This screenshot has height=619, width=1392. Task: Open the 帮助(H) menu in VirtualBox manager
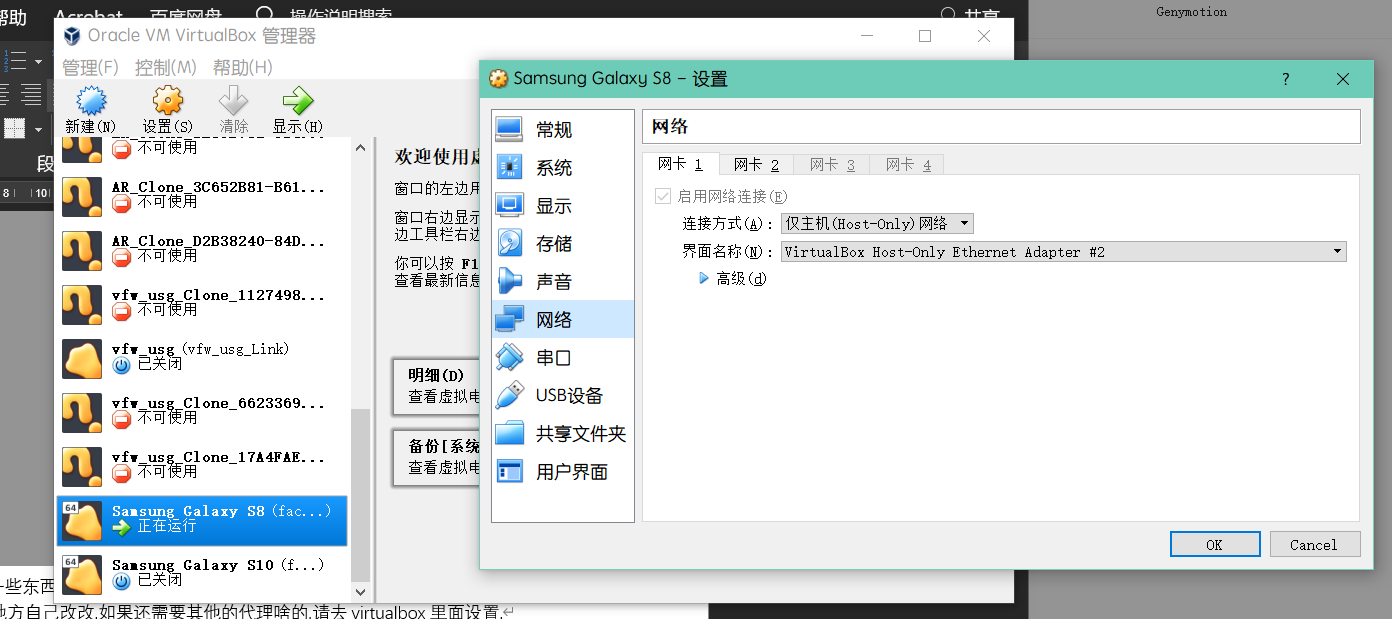coord(242,67)
